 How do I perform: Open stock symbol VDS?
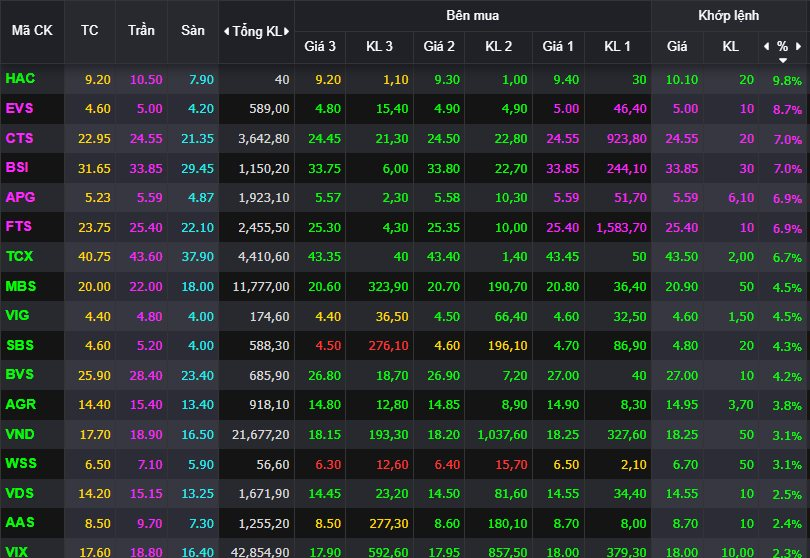pos(20,493)
